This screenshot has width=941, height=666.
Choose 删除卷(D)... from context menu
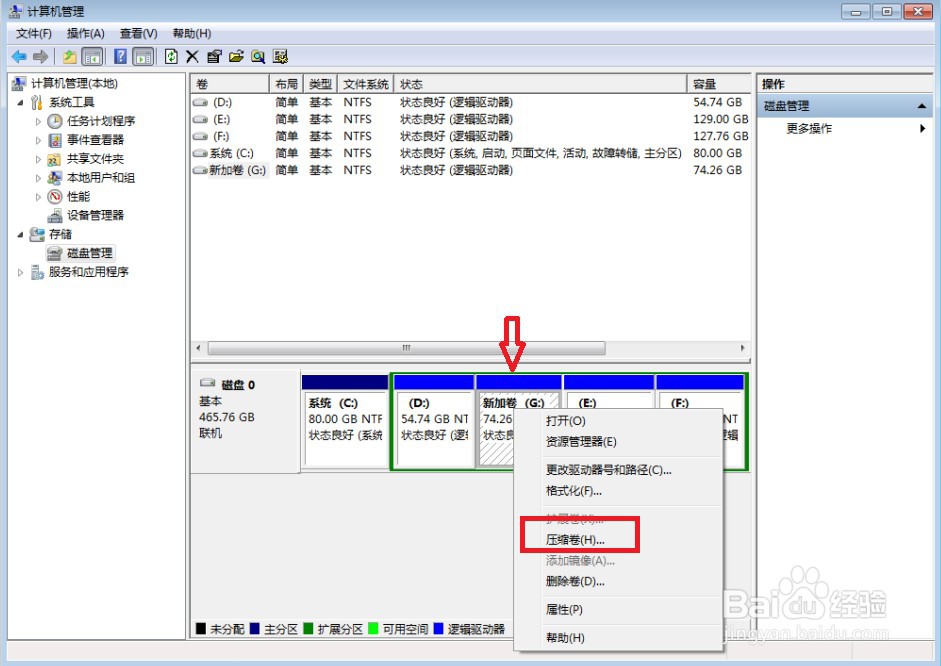tap(619, 581)
